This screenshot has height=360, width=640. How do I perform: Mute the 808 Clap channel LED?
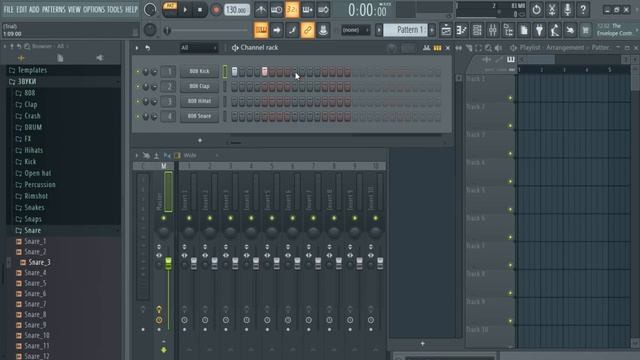[x=138, y=87]
